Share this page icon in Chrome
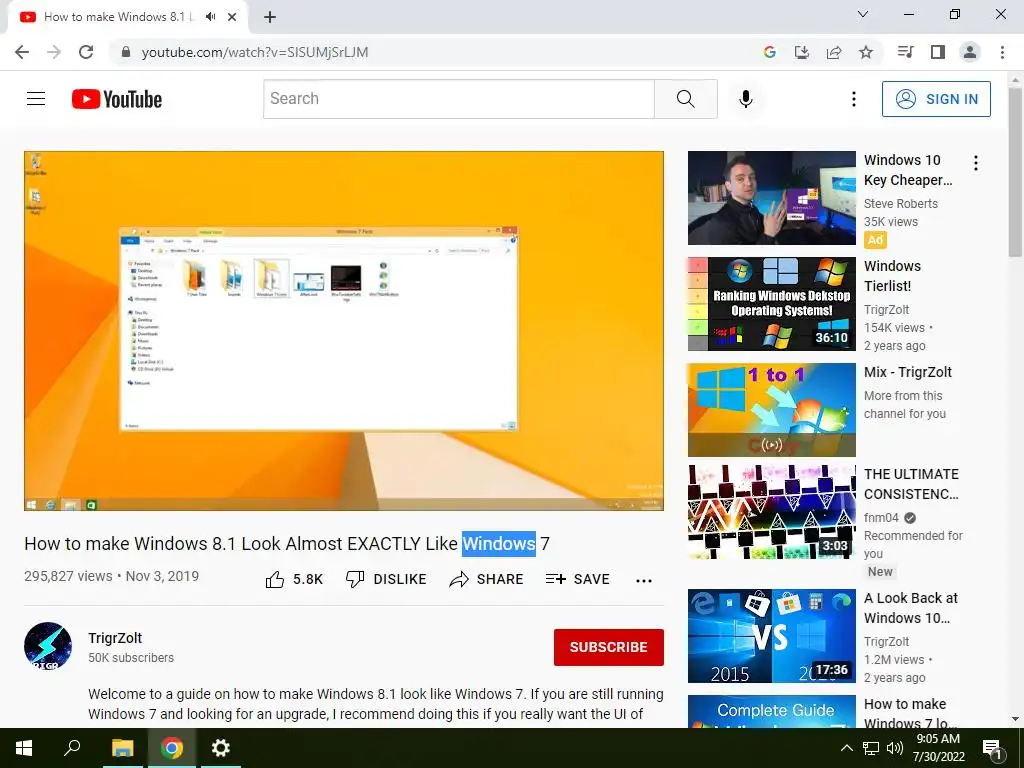Screen dimensions: 1024x768 click(x=834, y=52)
